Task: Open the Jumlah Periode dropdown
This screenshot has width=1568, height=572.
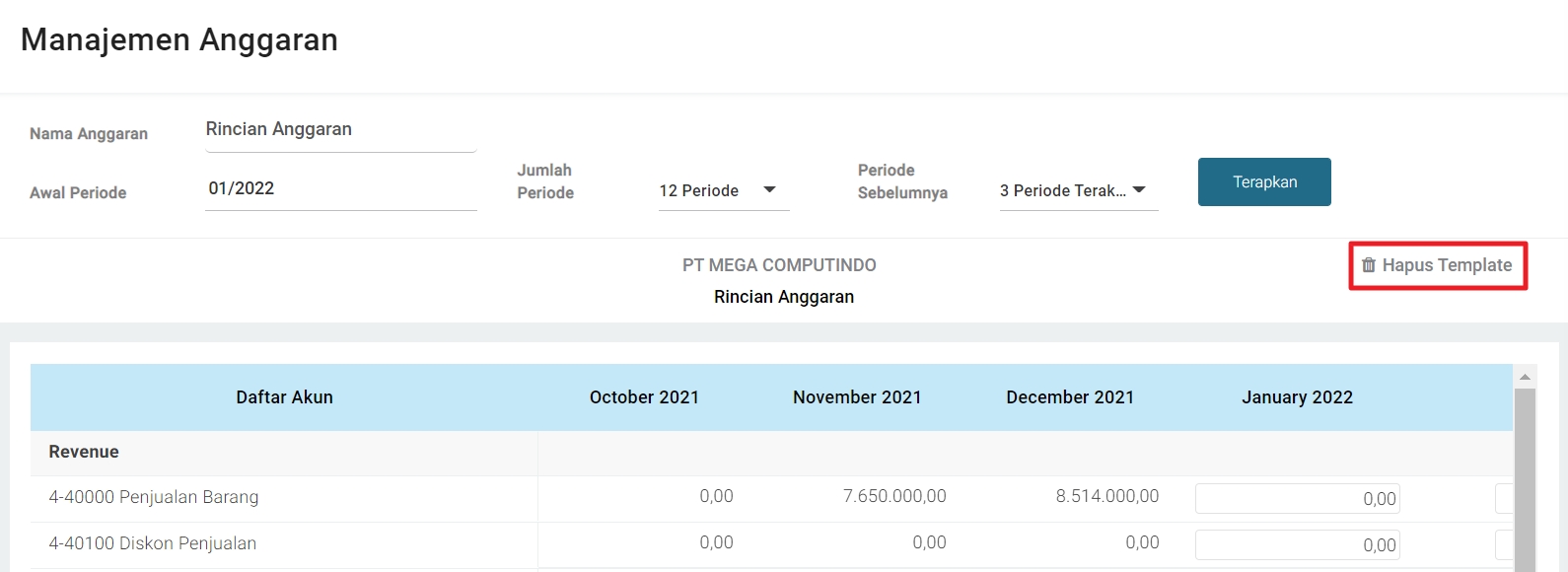Action: coord(723,190)
